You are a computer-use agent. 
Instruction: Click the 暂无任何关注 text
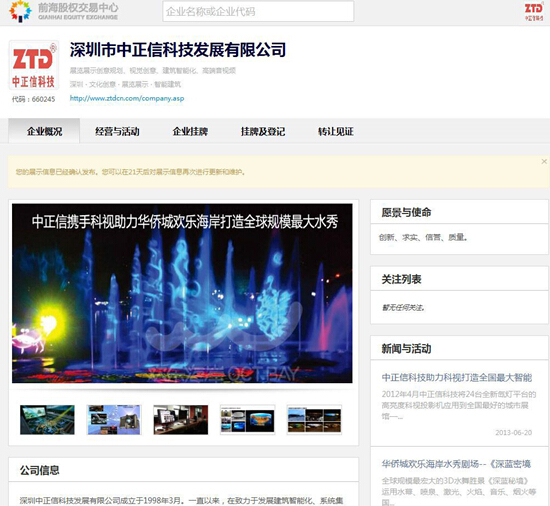point(403,308)
